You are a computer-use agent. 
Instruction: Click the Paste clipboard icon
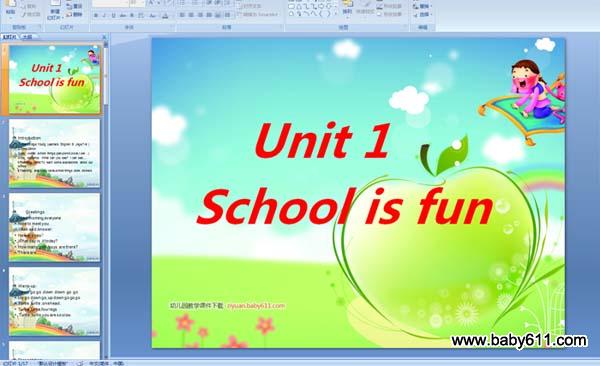coord(11,4)
